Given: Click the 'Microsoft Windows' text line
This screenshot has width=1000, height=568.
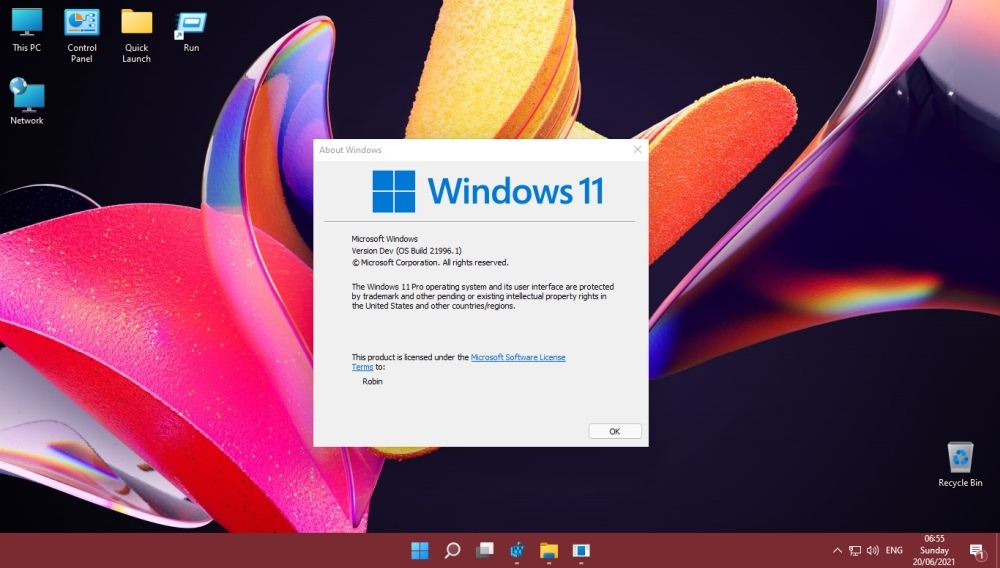Looking at the screenshot, I should (x=385, y=238).
